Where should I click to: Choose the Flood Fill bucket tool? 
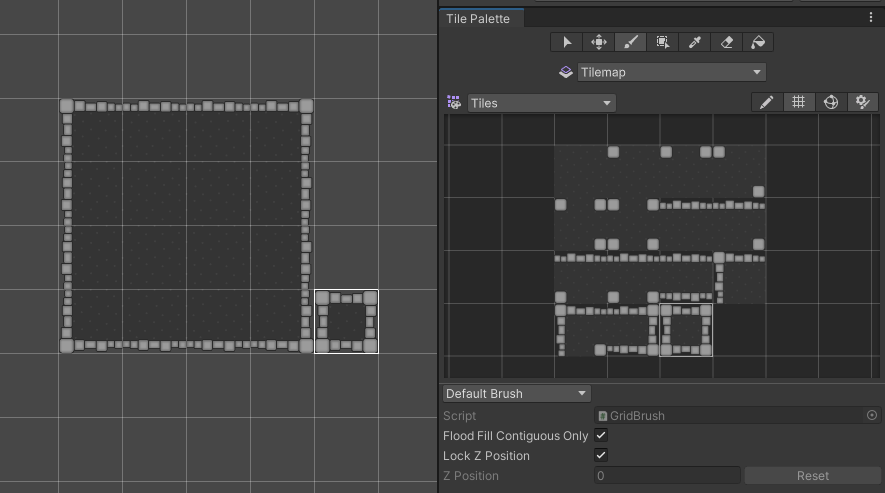point(758,42)
